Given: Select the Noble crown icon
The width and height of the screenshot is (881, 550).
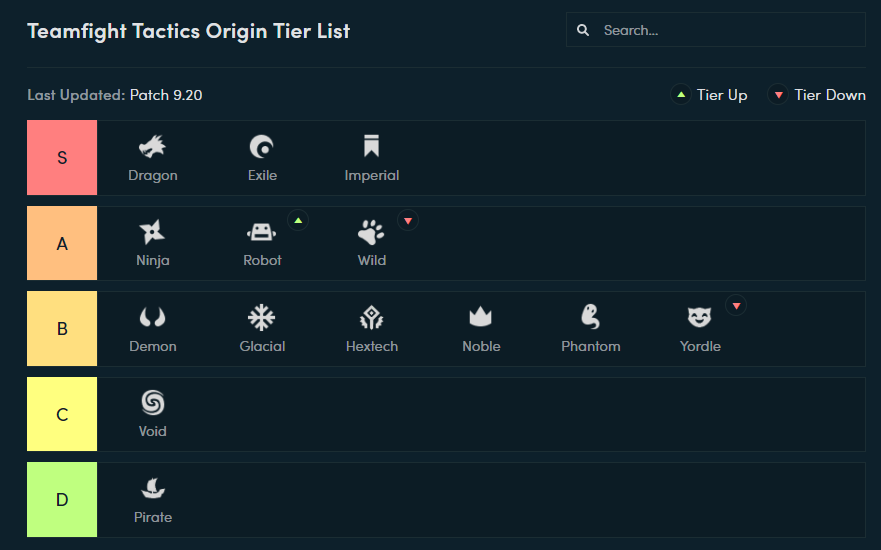Looking at the screenshot, I should [x=480, y=317].
